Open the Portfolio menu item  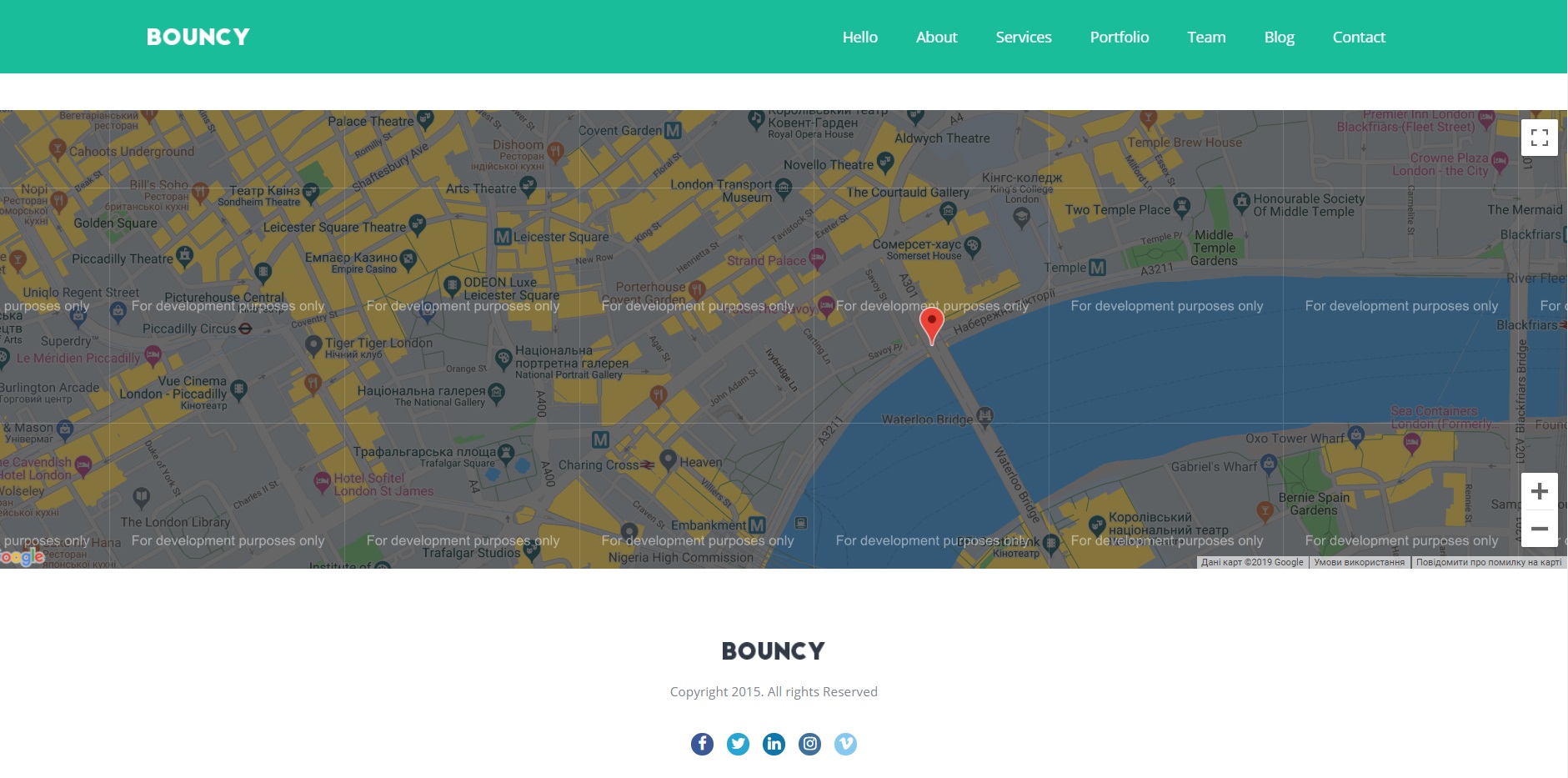pos(1120,37)
